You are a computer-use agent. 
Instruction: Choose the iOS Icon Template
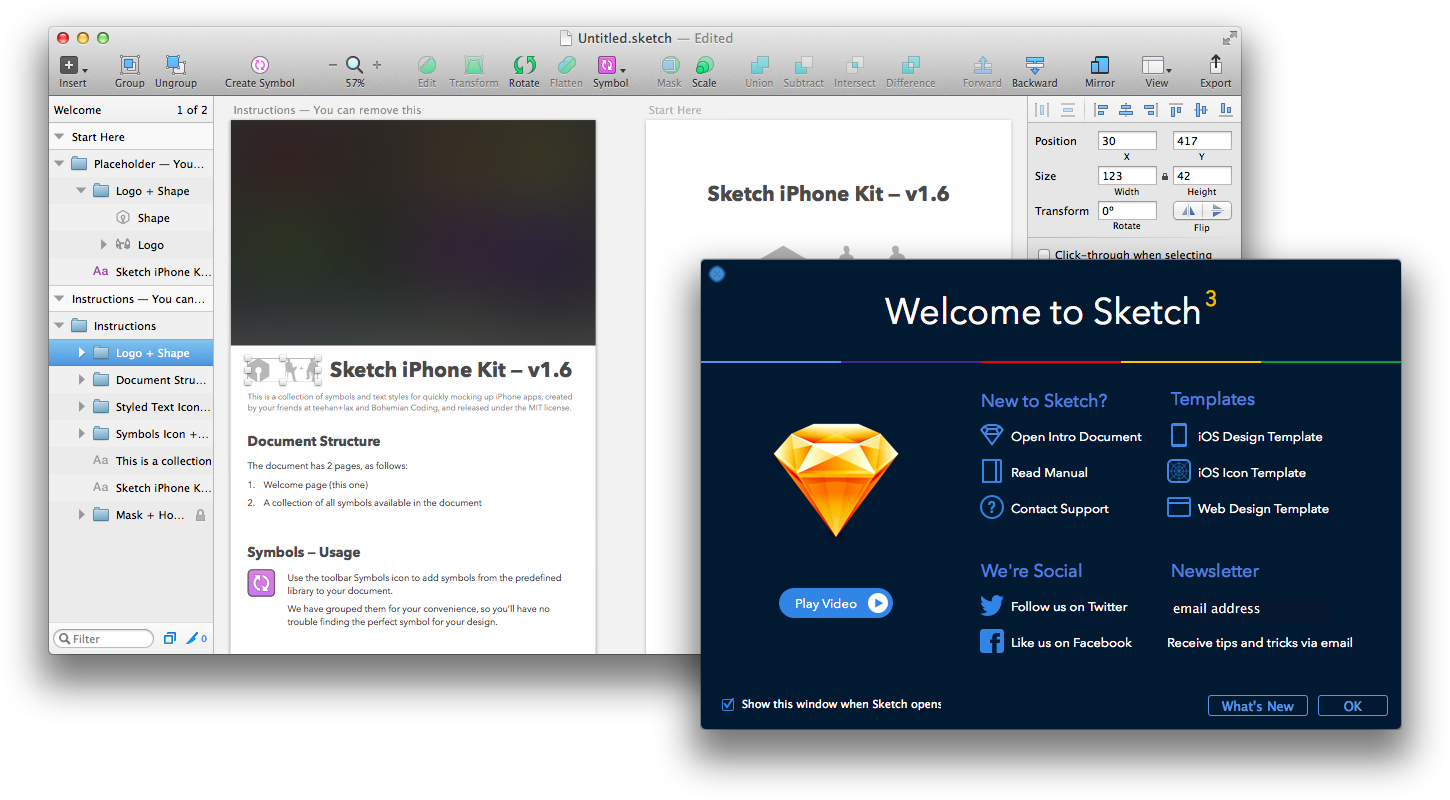(x=1237, y=472)
